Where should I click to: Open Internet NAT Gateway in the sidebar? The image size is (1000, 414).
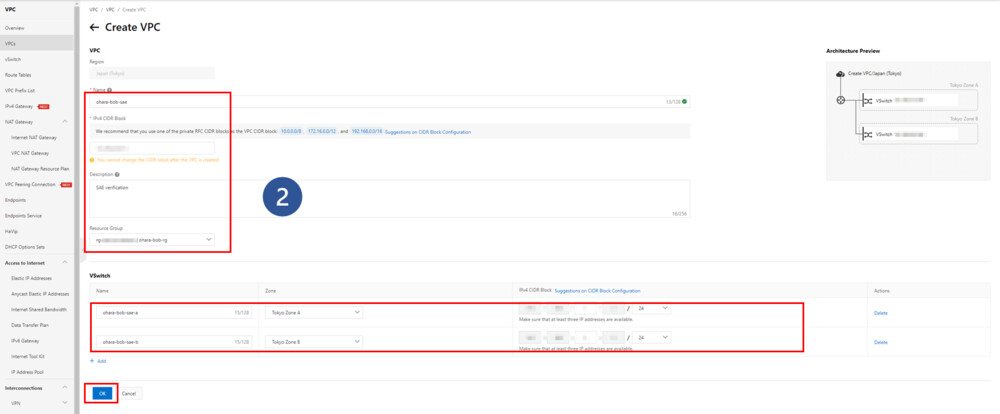tap(34, 137)
